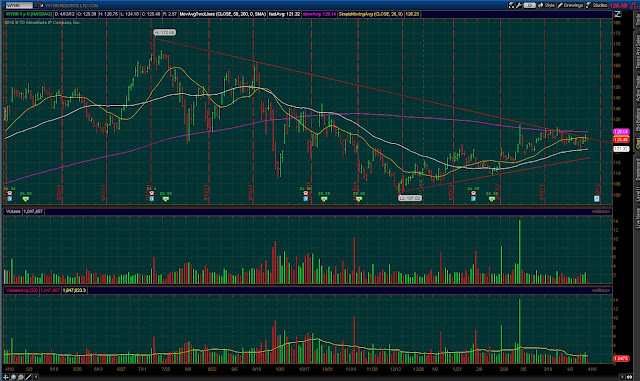Screen dimensions: 640x381
Task: Click the WYNN symbol input field
Action: pyautogui.click(x=19, y=5)
